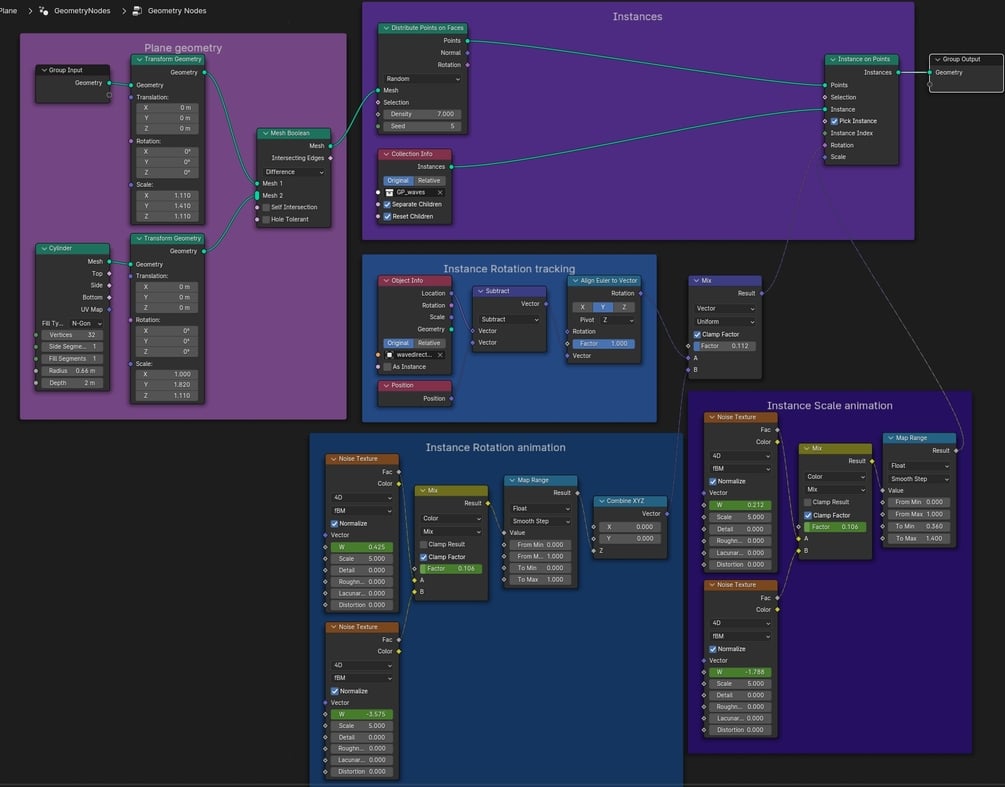Enable Self Intersection on Mesh Boolean

coord(266,207)
